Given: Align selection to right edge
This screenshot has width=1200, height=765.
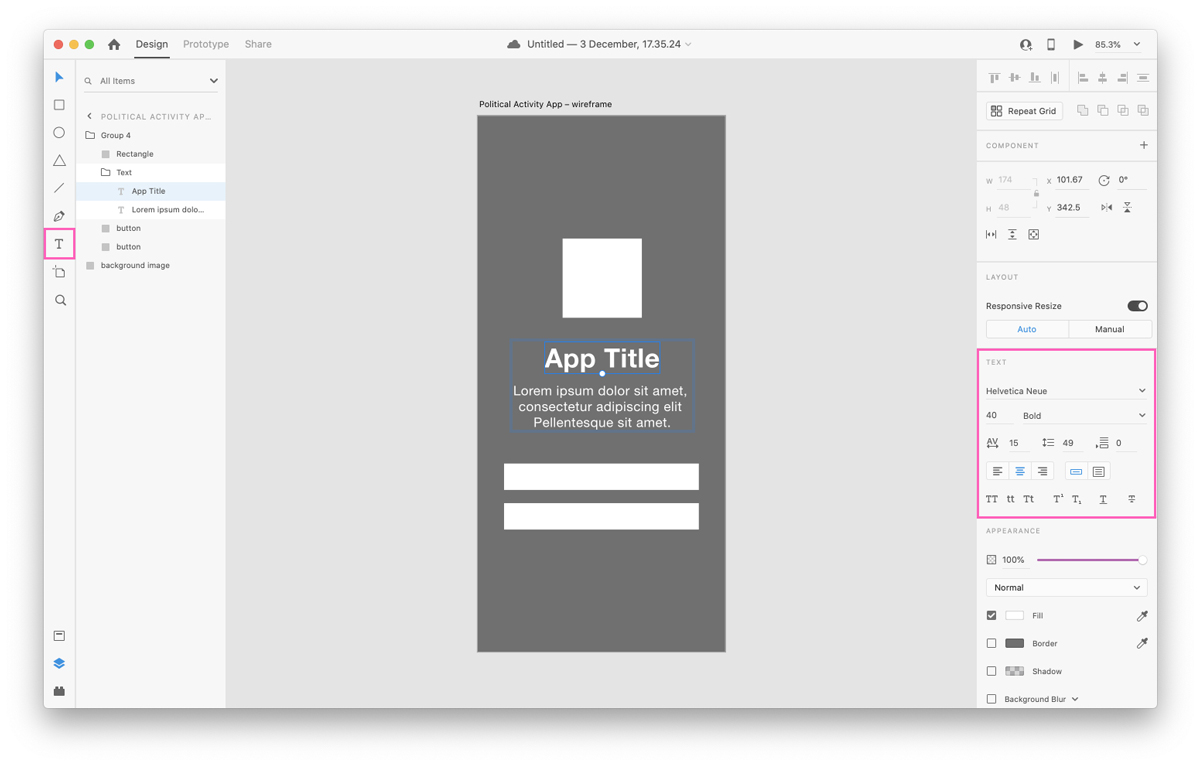Looking at the screenshot, I should [x=1122, y=77].
